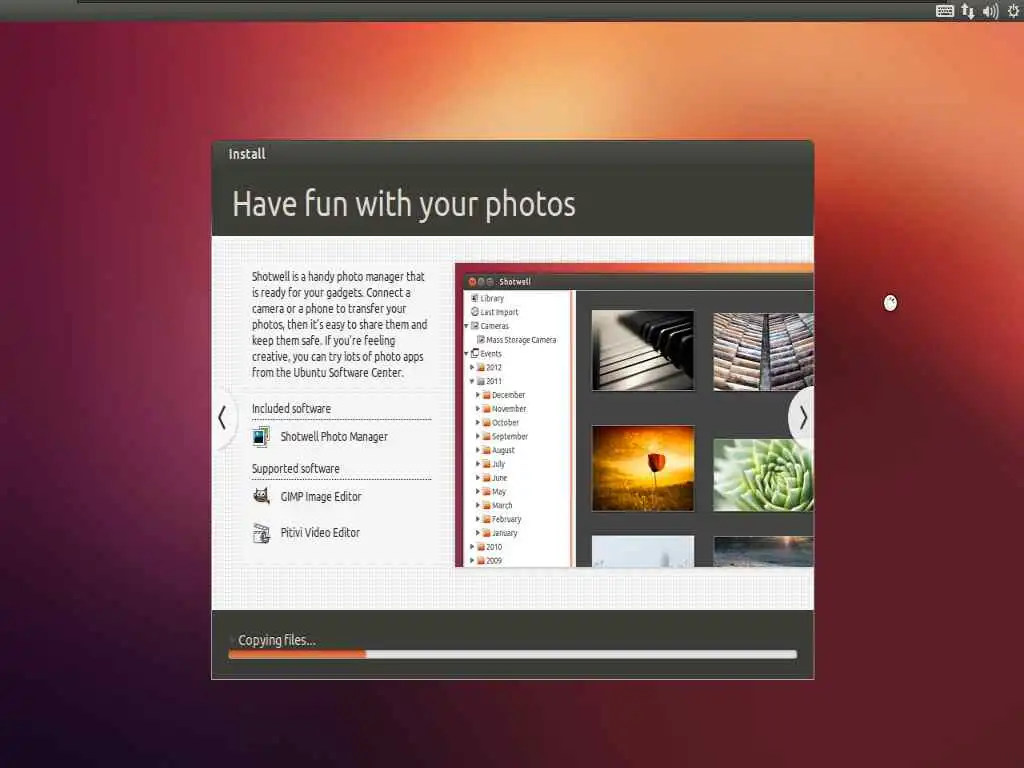Click the Install window title
This screenshot has height=768, width=1024.
pyautogui.click(x=247, y=154)
